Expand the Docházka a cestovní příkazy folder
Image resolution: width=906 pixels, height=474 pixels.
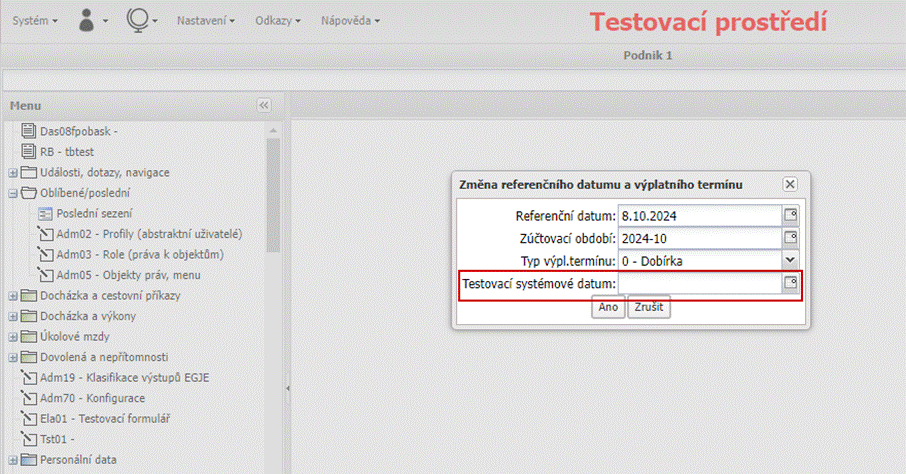[12, 296]
